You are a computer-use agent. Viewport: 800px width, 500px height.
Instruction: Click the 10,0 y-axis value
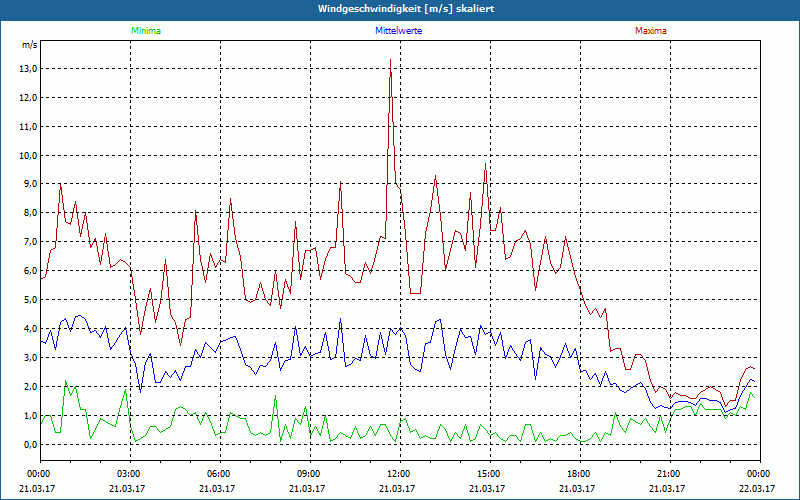tap(29, 156)
